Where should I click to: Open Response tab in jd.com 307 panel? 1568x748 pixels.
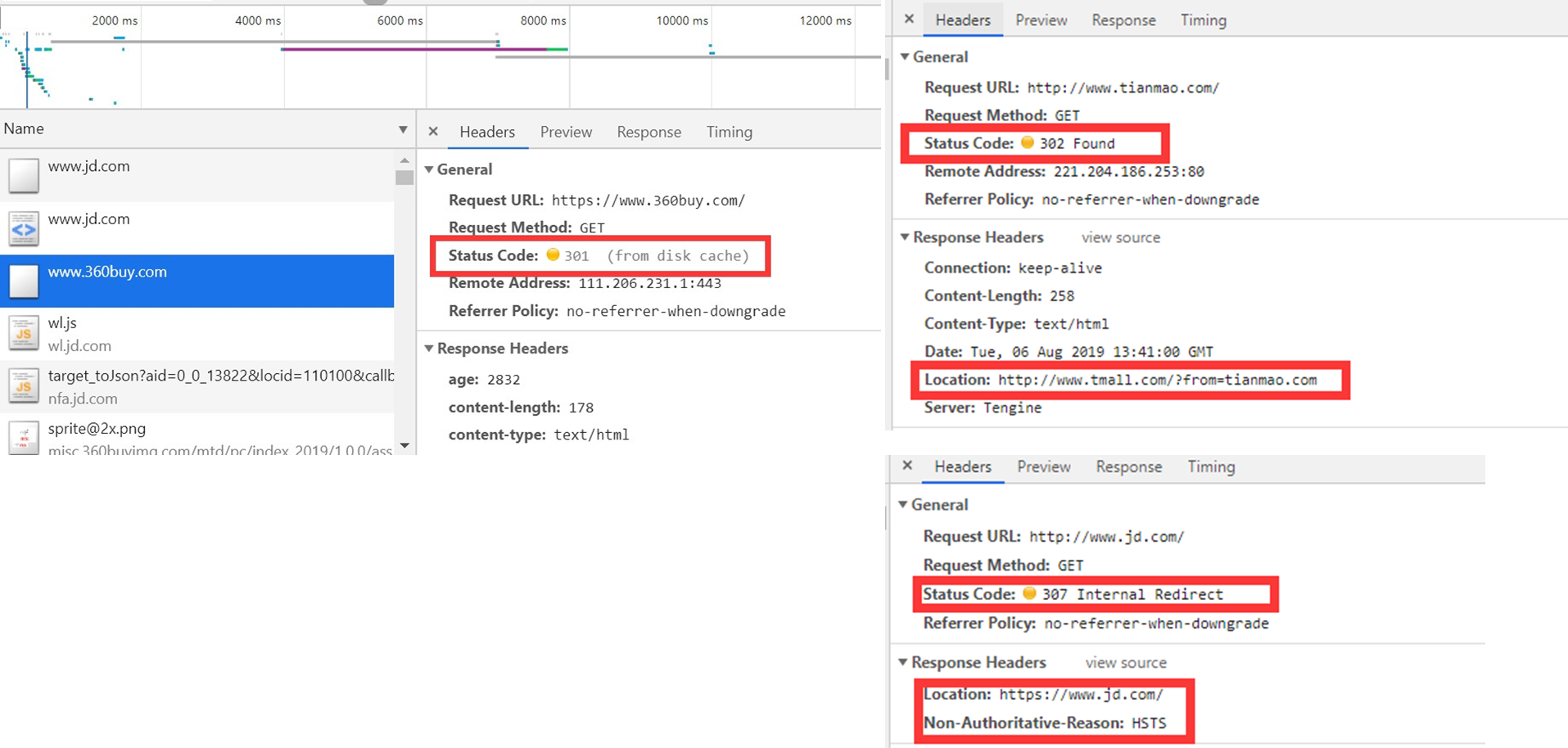tap(1128, 466)
